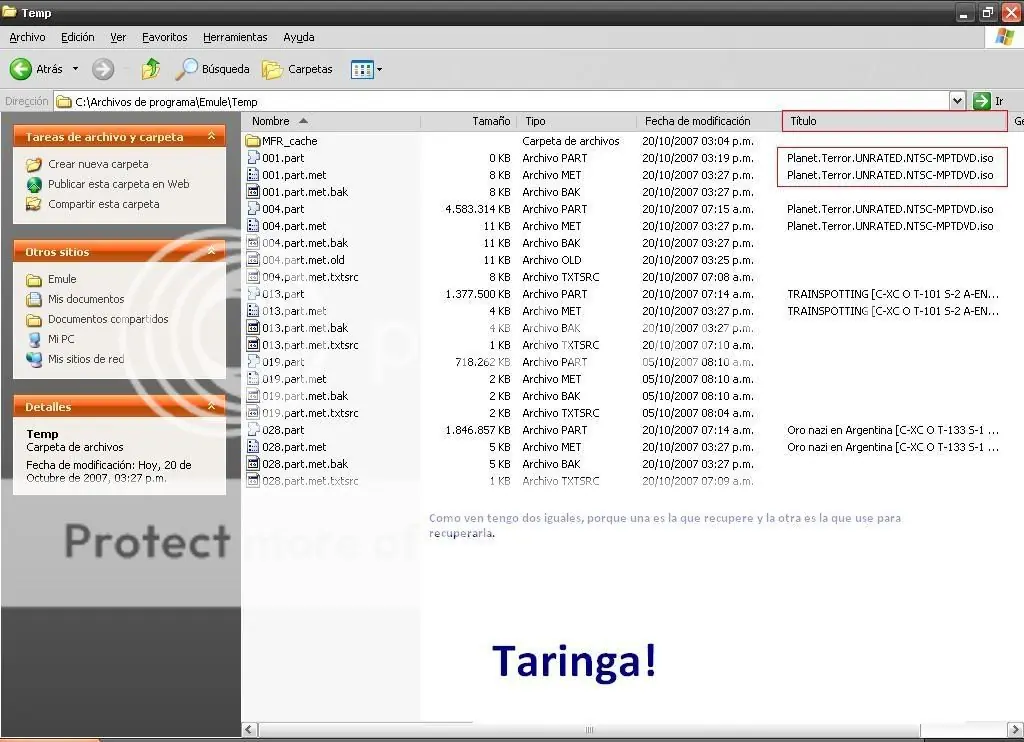Select the 019.part.met.txtsrc file icon
This screenshot has width=1024, height=742.
(x=253, y=412)
